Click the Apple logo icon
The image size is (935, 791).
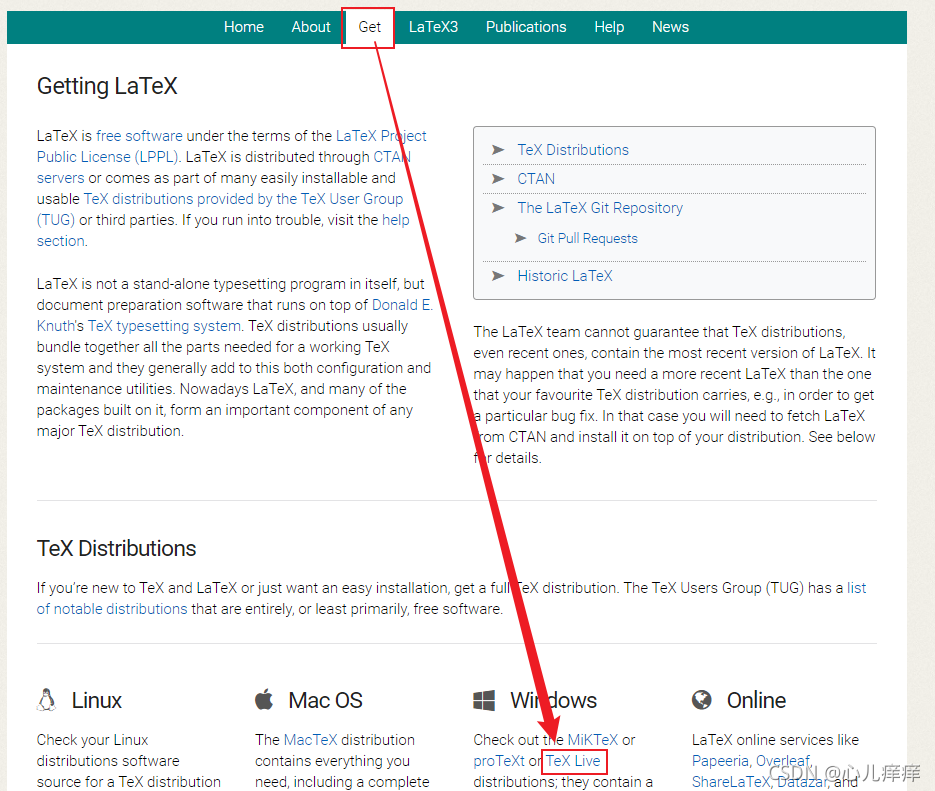coord(264,700)
